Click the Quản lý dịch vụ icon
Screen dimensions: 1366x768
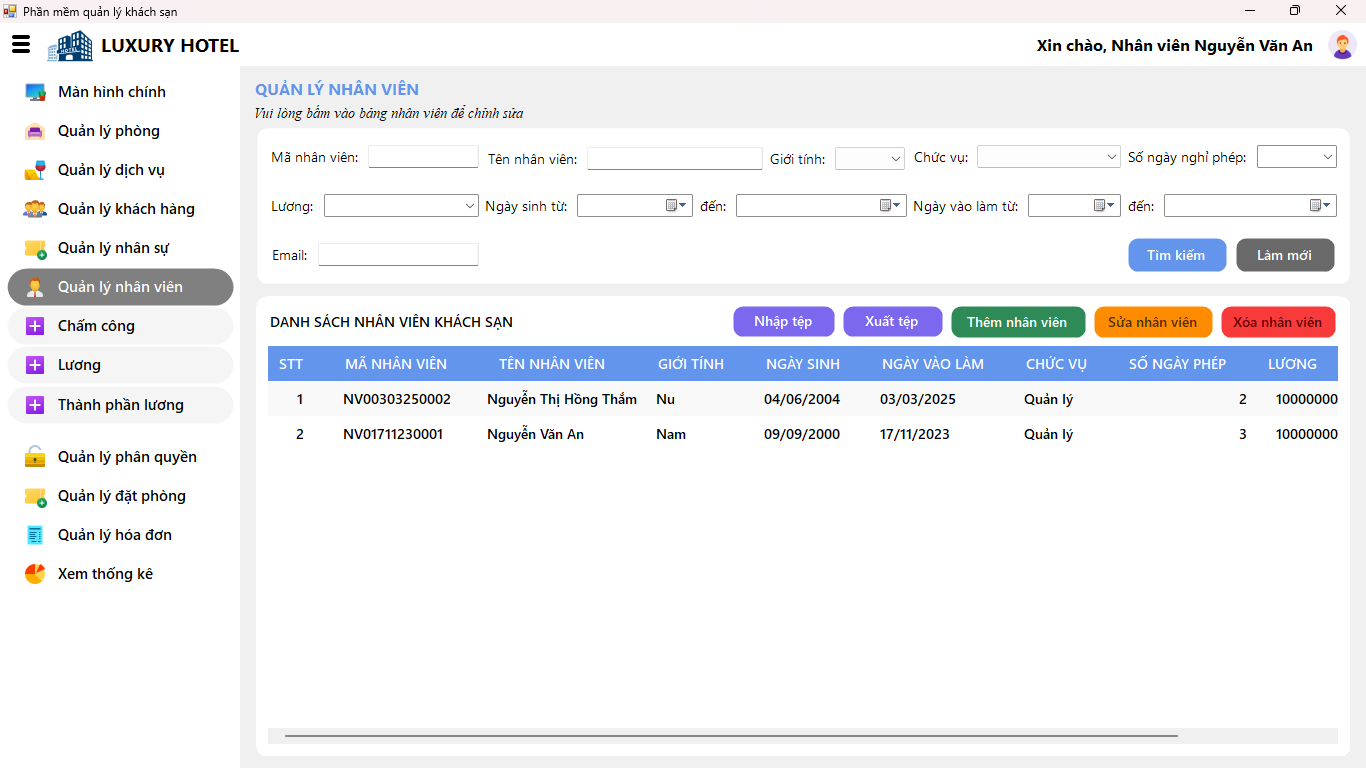[x=35, y=170]
